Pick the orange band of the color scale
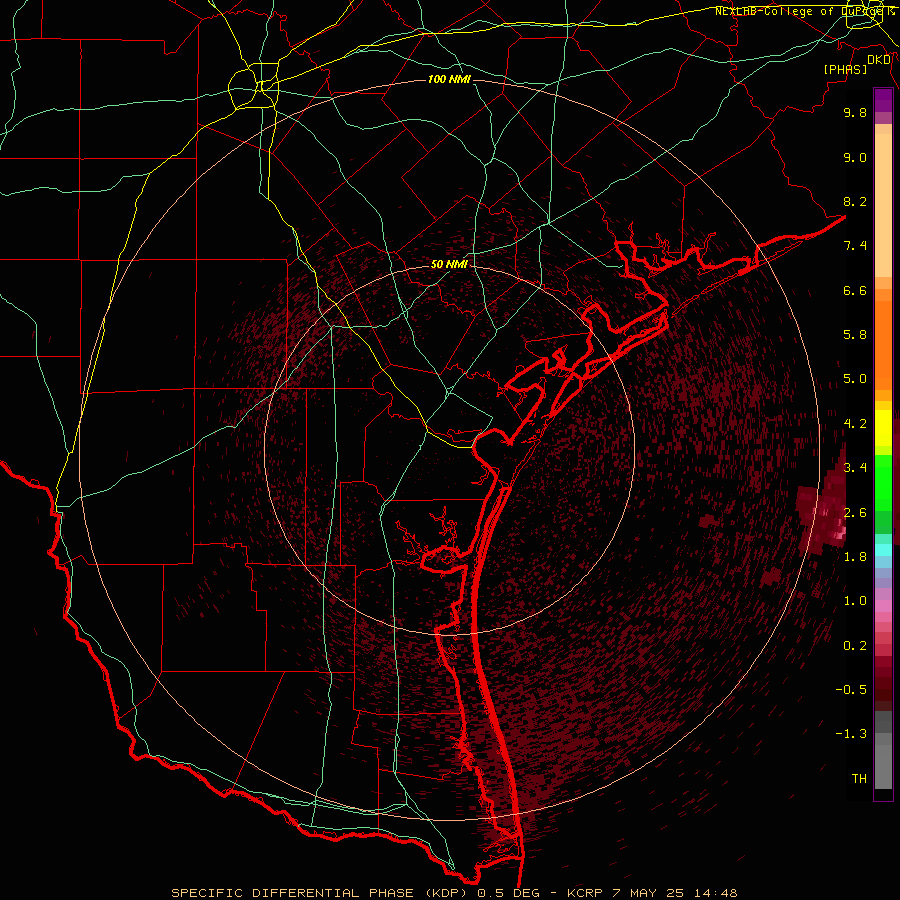Screen dimensions: 900x900 tap(883, 344)
